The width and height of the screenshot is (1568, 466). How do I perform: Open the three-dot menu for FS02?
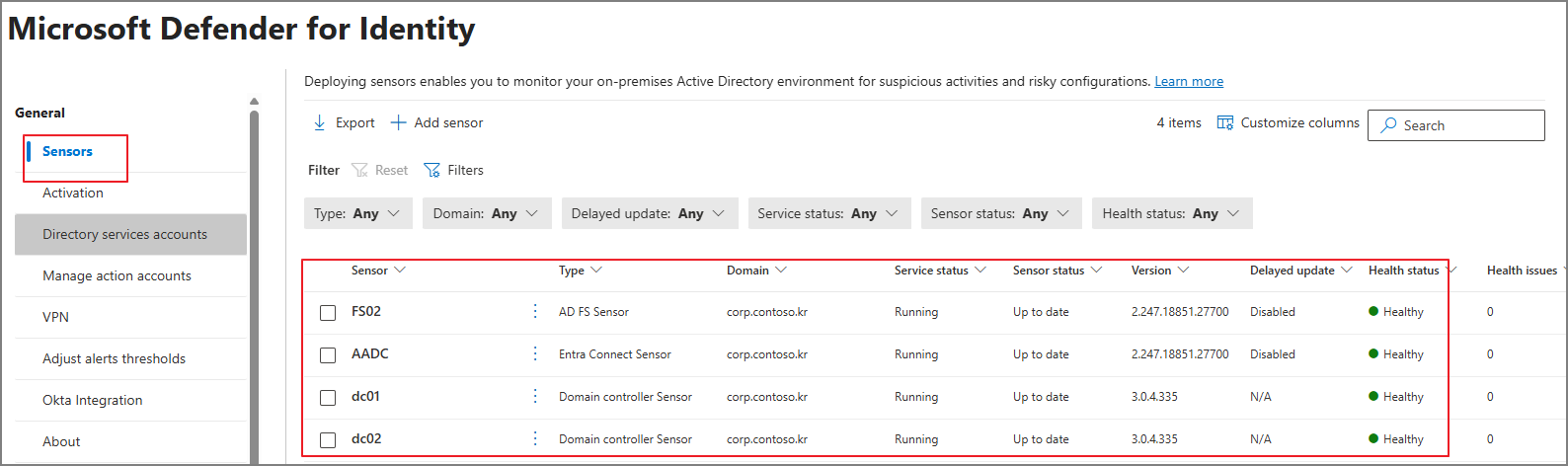pyautogui.click(x=535, y=311)
